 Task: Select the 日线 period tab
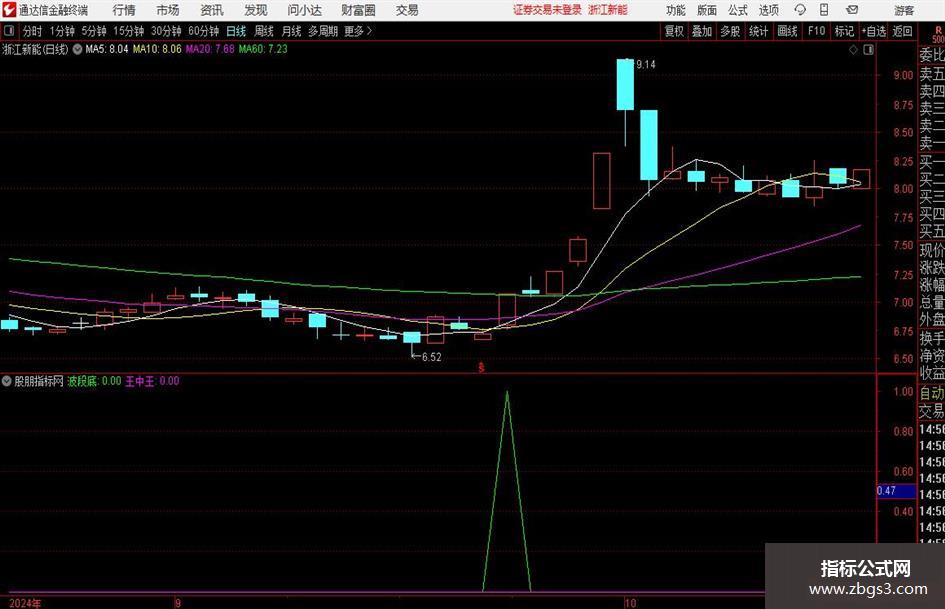pyautogui.click(x=236, y=31)
